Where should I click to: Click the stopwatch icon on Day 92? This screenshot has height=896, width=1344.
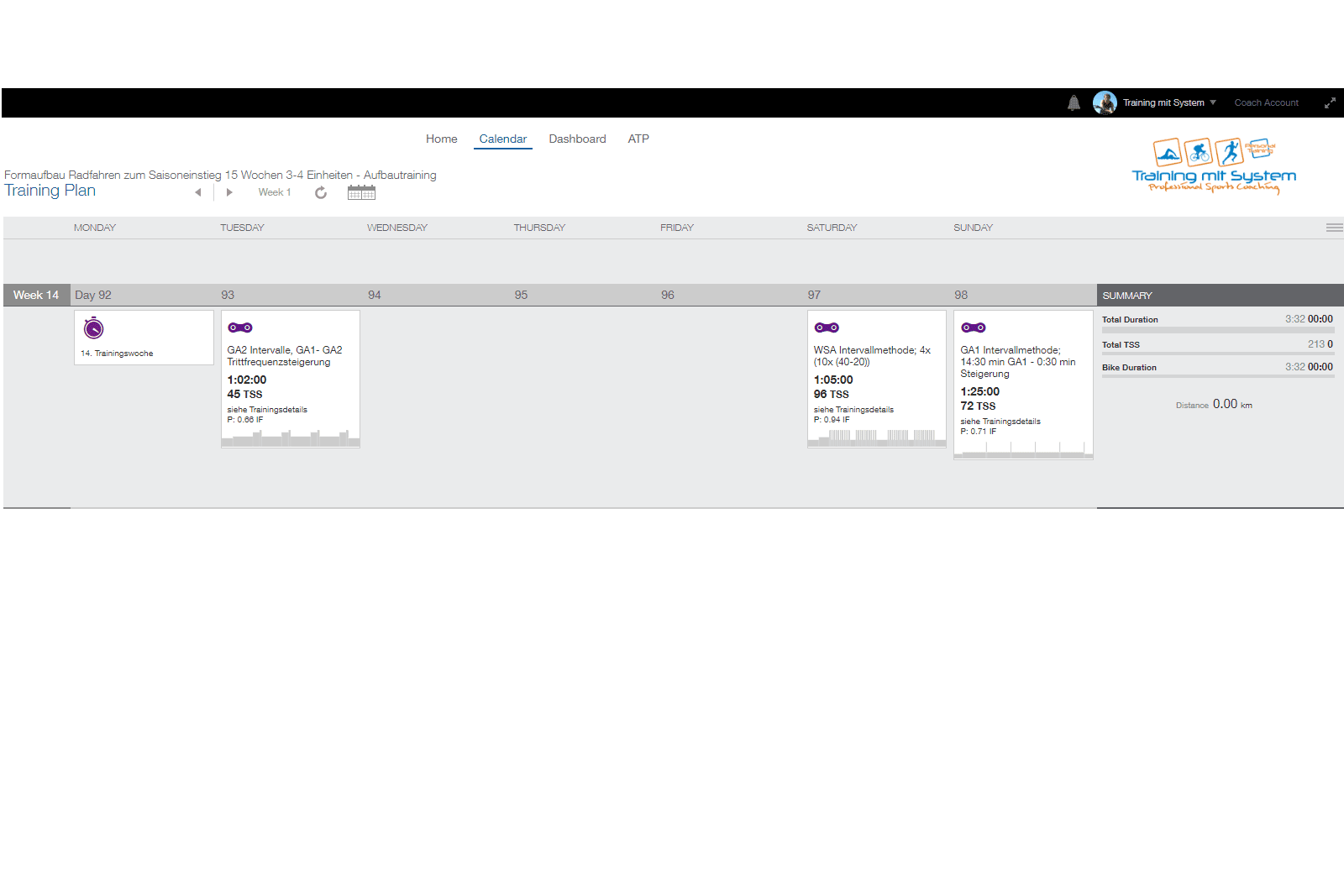pyautogui.click(x=94, y=327)
